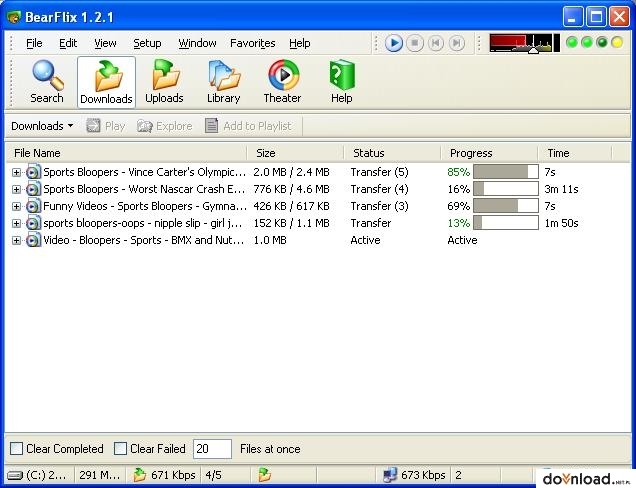Open the Uploads folder icon
636x488 pixels.
pos(164,75)
